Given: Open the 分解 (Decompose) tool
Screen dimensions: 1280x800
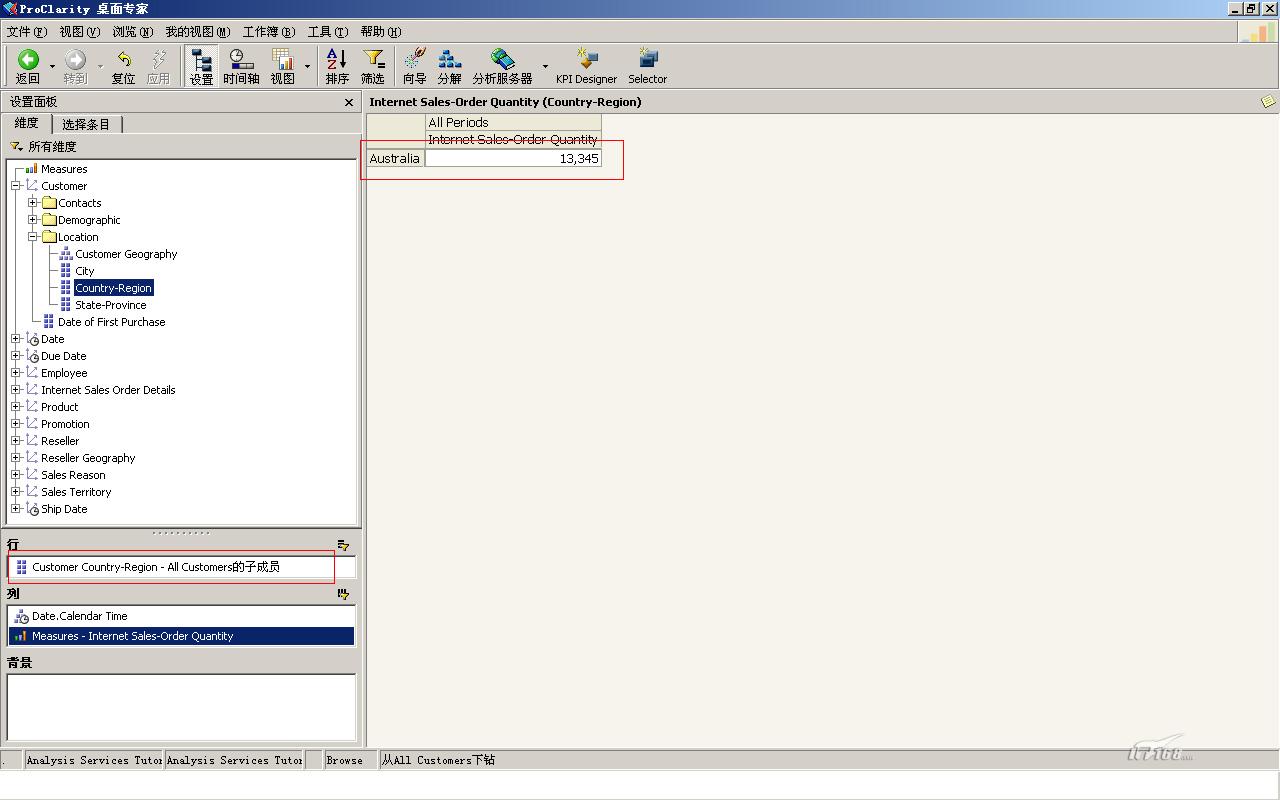Looking at the screenshot, I should coord(450,67).
